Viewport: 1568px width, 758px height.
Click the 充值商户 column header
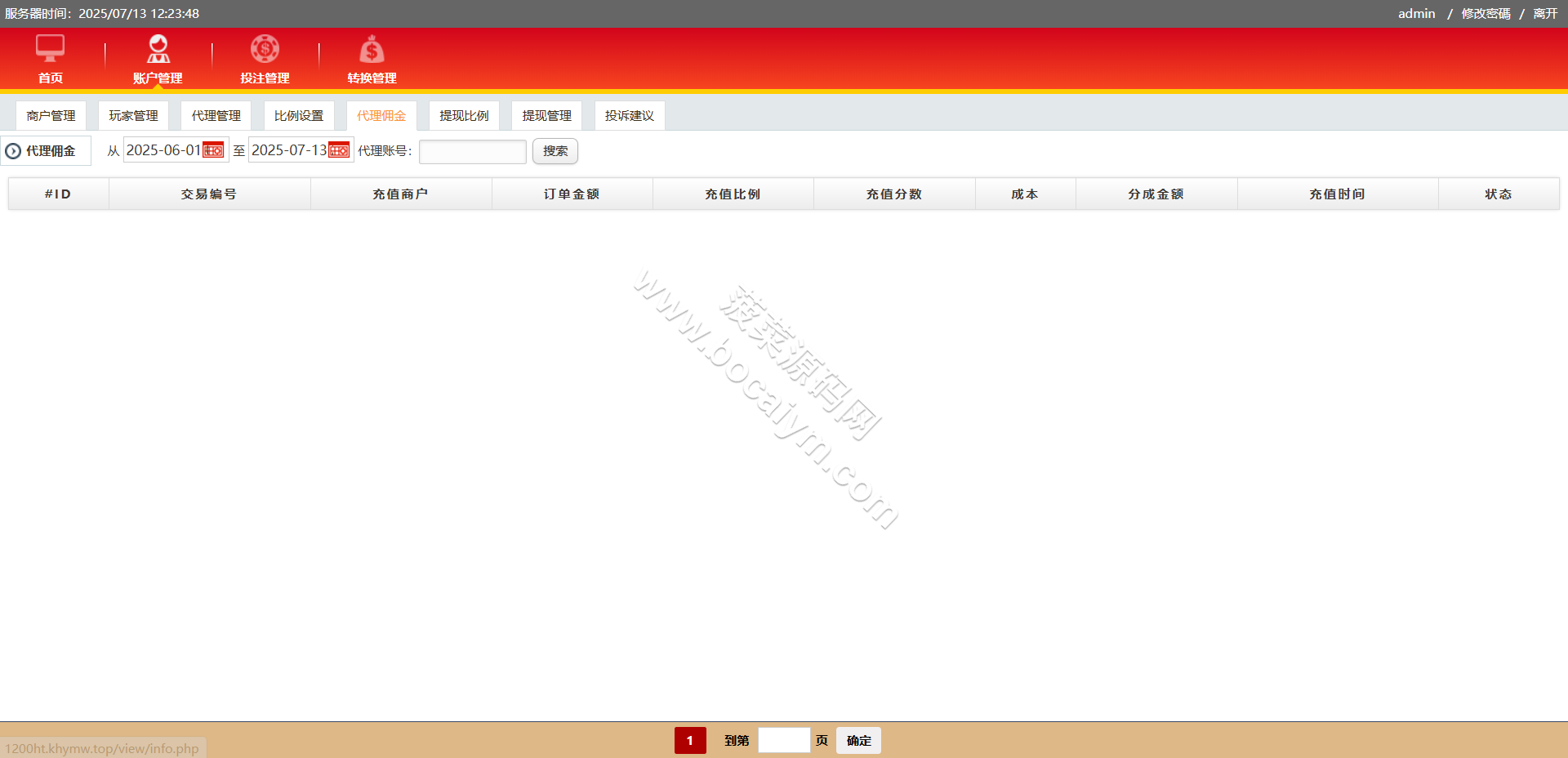pyautogui.click(x=400, y=194)
